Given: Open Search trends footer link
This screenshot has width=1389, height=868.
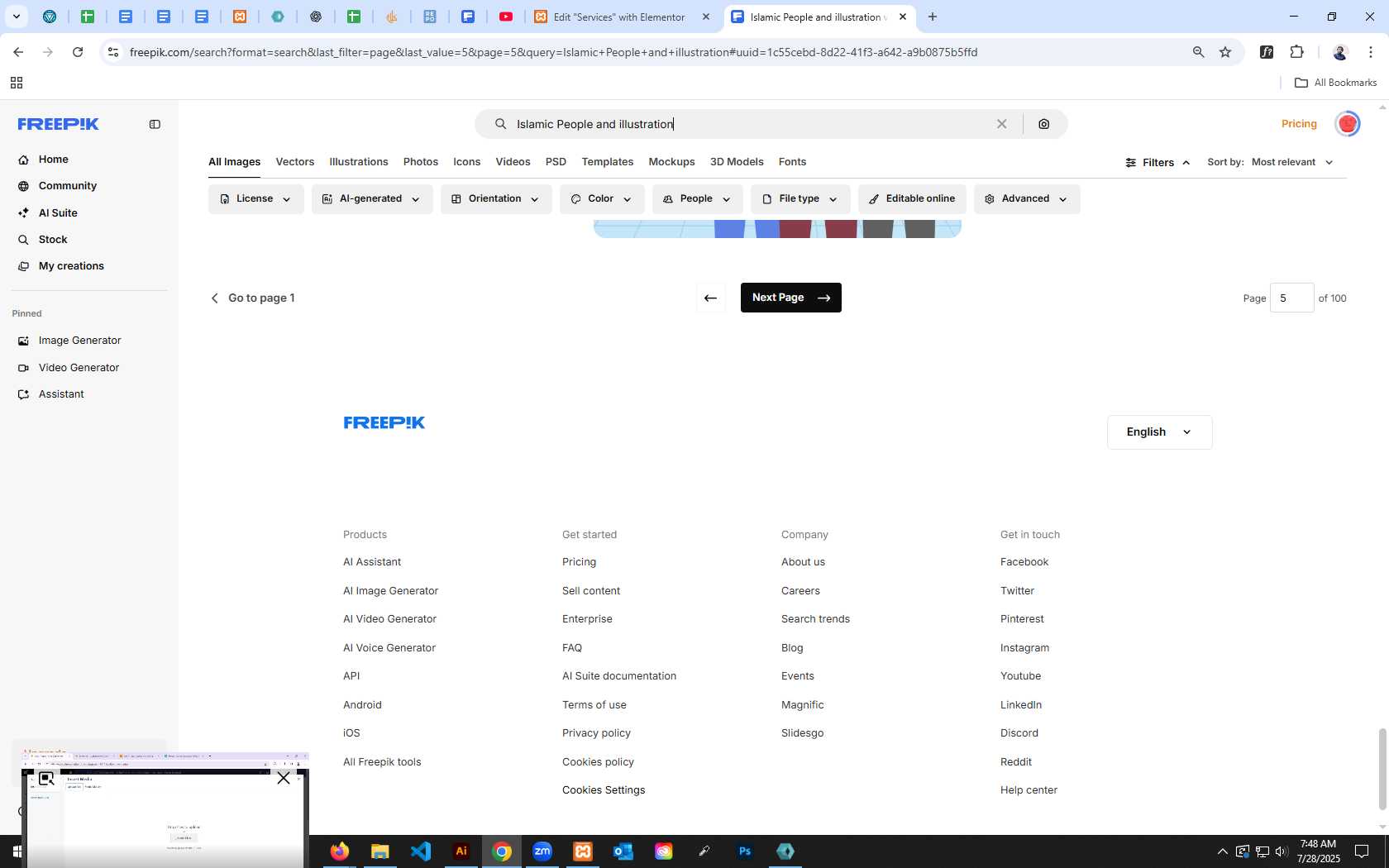Looking at the screenshot, I should click(x=815, y=619).
